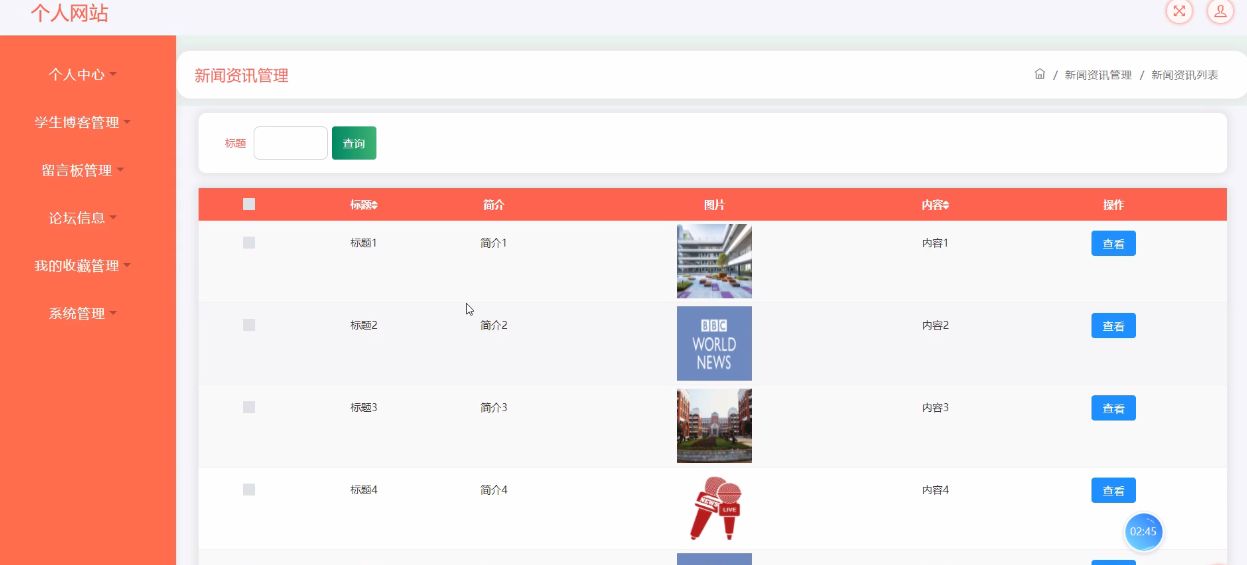Expand the 个人中心 sidebar menu
The image size is (1247, 565).
point(83,75)
